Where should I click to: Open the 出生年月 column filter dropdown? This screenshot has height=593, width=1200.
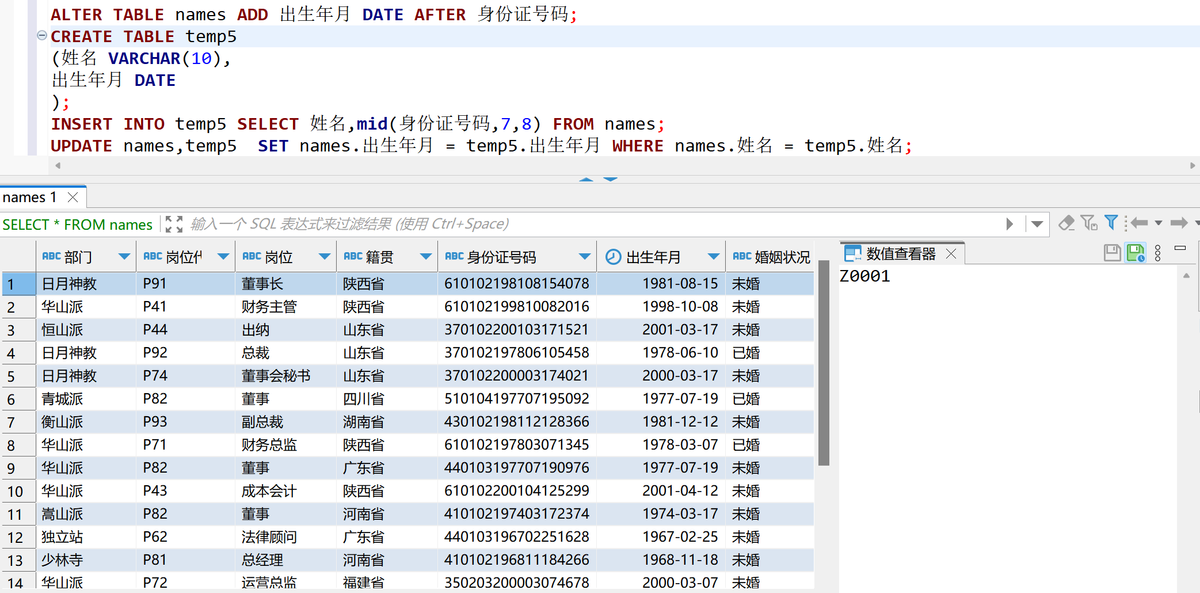[713, 257]
